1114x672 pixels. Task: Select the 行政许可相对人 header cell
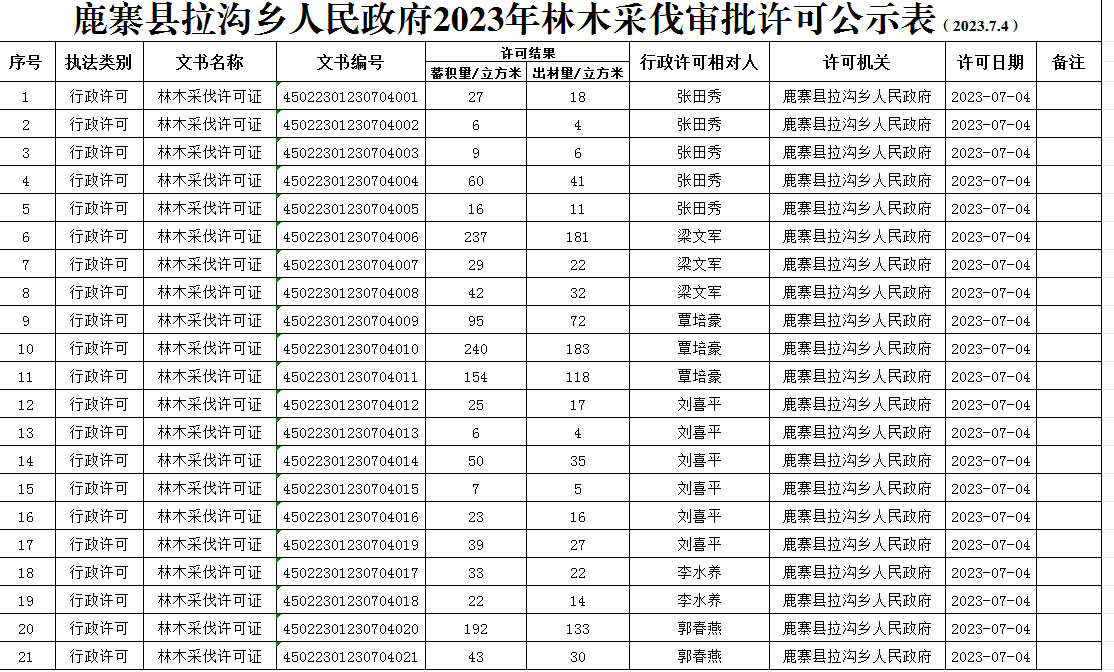click(x=699, y=62)
